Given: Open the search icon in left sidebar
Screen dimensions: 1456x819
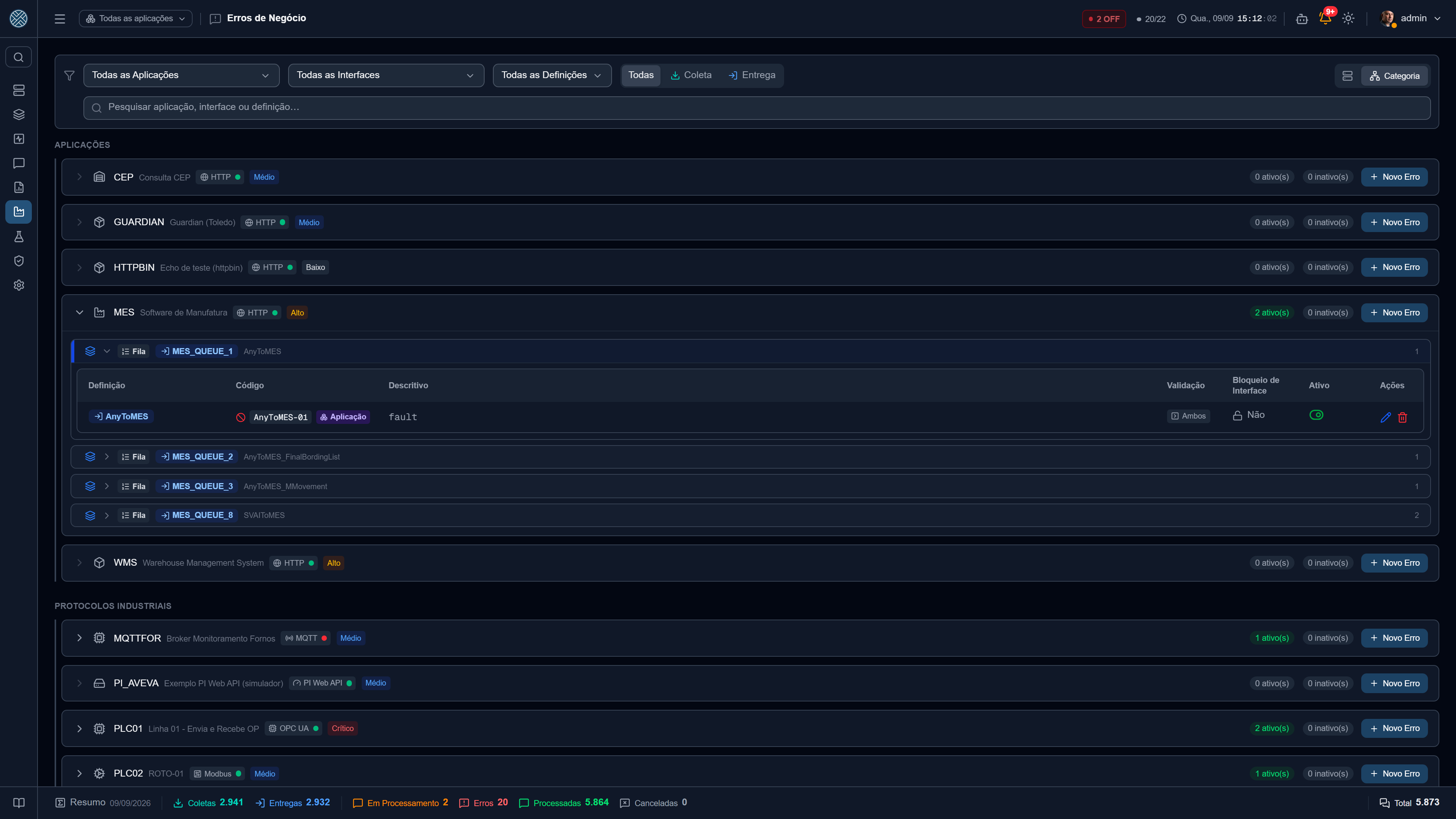Looking at the screenshot, I should point(19,57).
